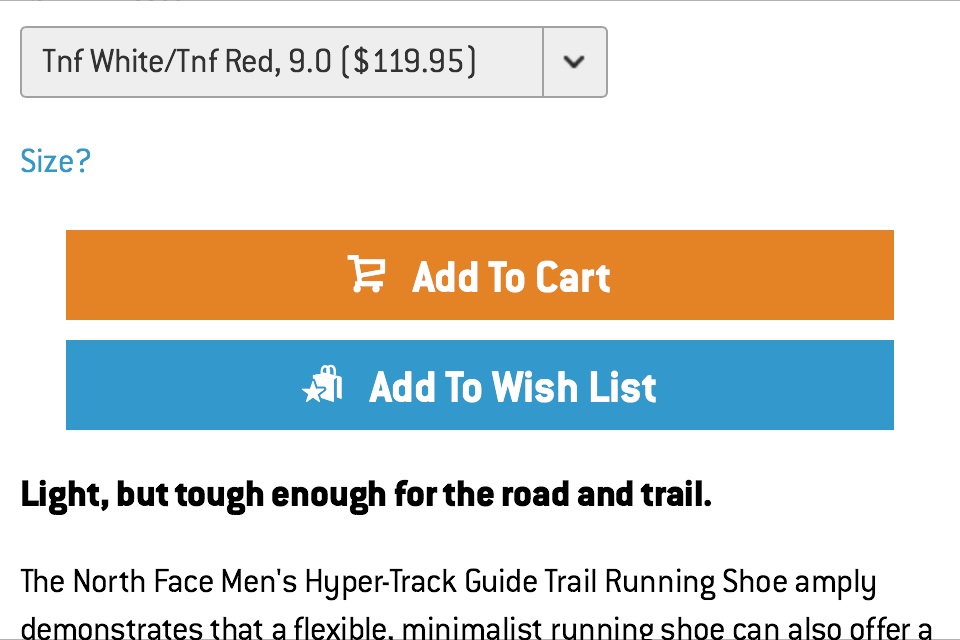Click the bold "Light, but tough enough" headline
The width and height of the screenshot is (960, 640).
[x=366, y=494]
